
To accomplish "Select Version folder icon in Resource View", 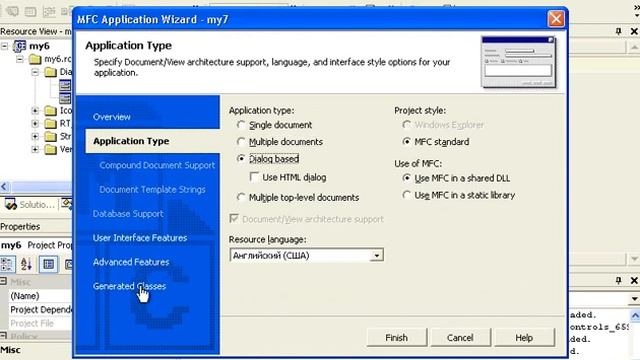I will click(x=51, y=149).
